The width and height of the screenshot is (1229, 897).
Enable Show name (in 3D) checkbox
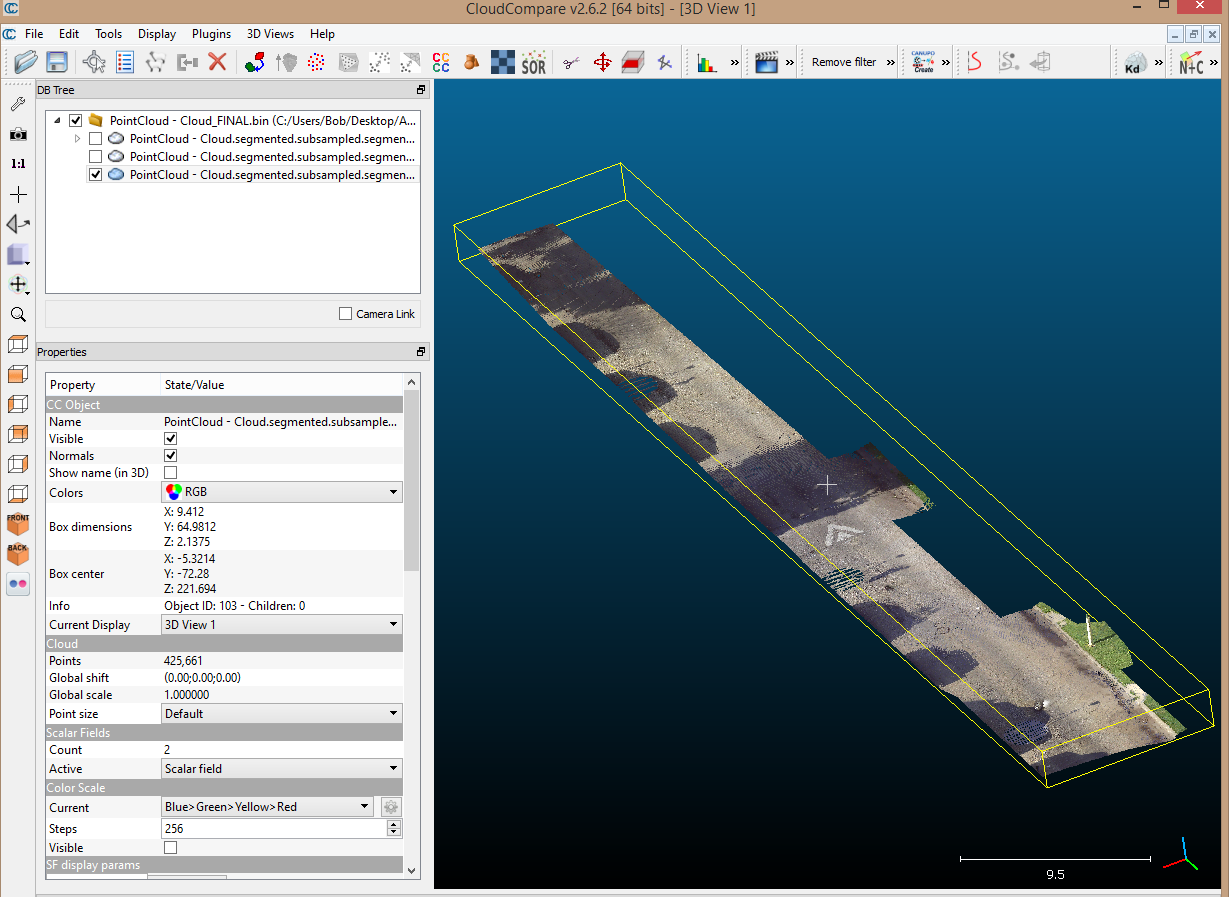point(170,472)
